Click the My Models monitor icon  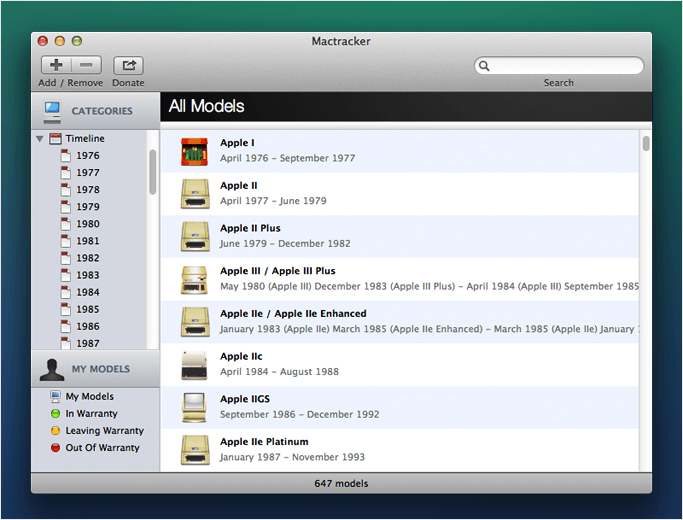coord(55,396)
